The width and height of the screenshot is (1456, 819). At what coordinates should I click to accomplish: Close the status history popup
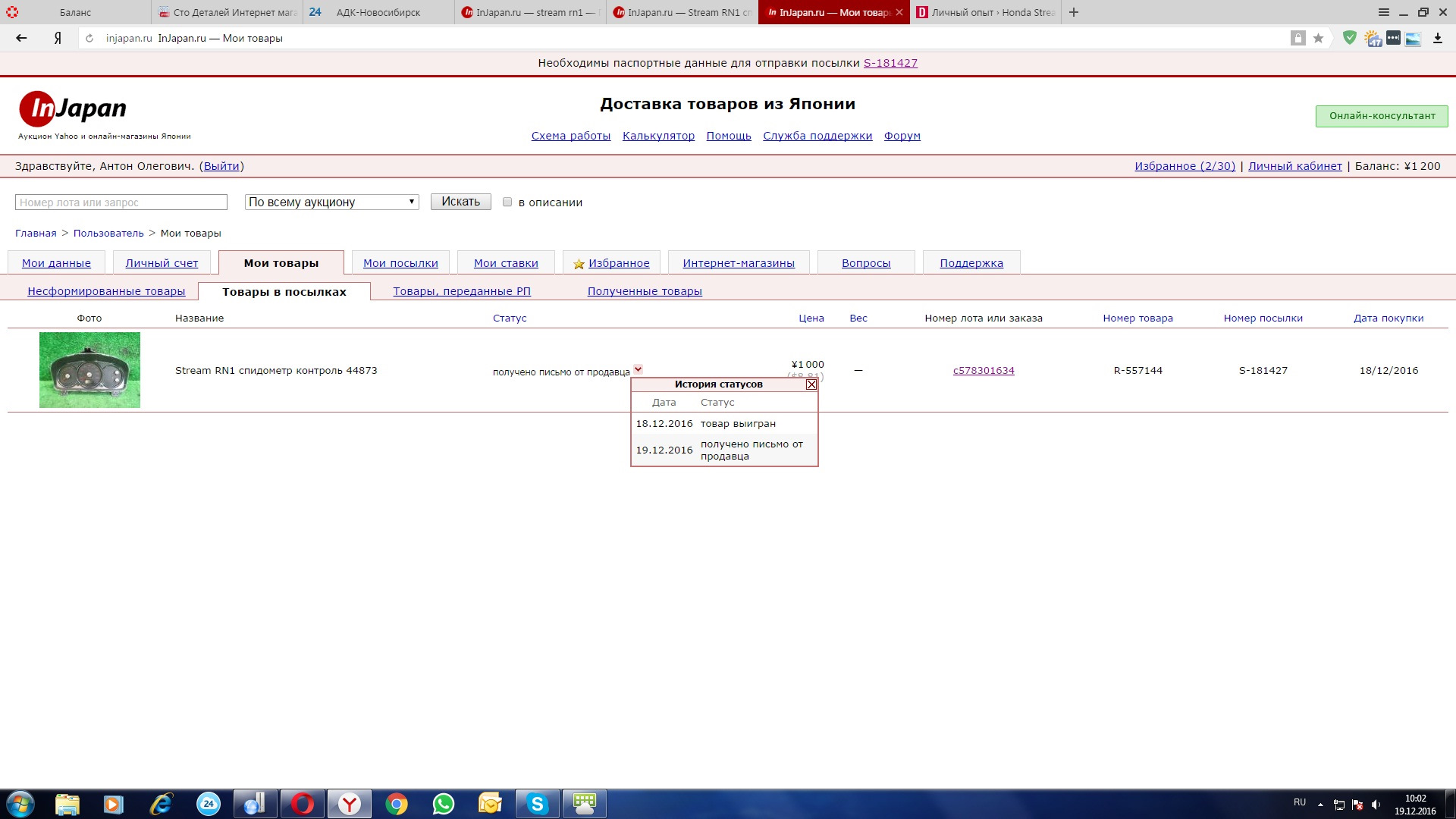[x=811, y=384]
